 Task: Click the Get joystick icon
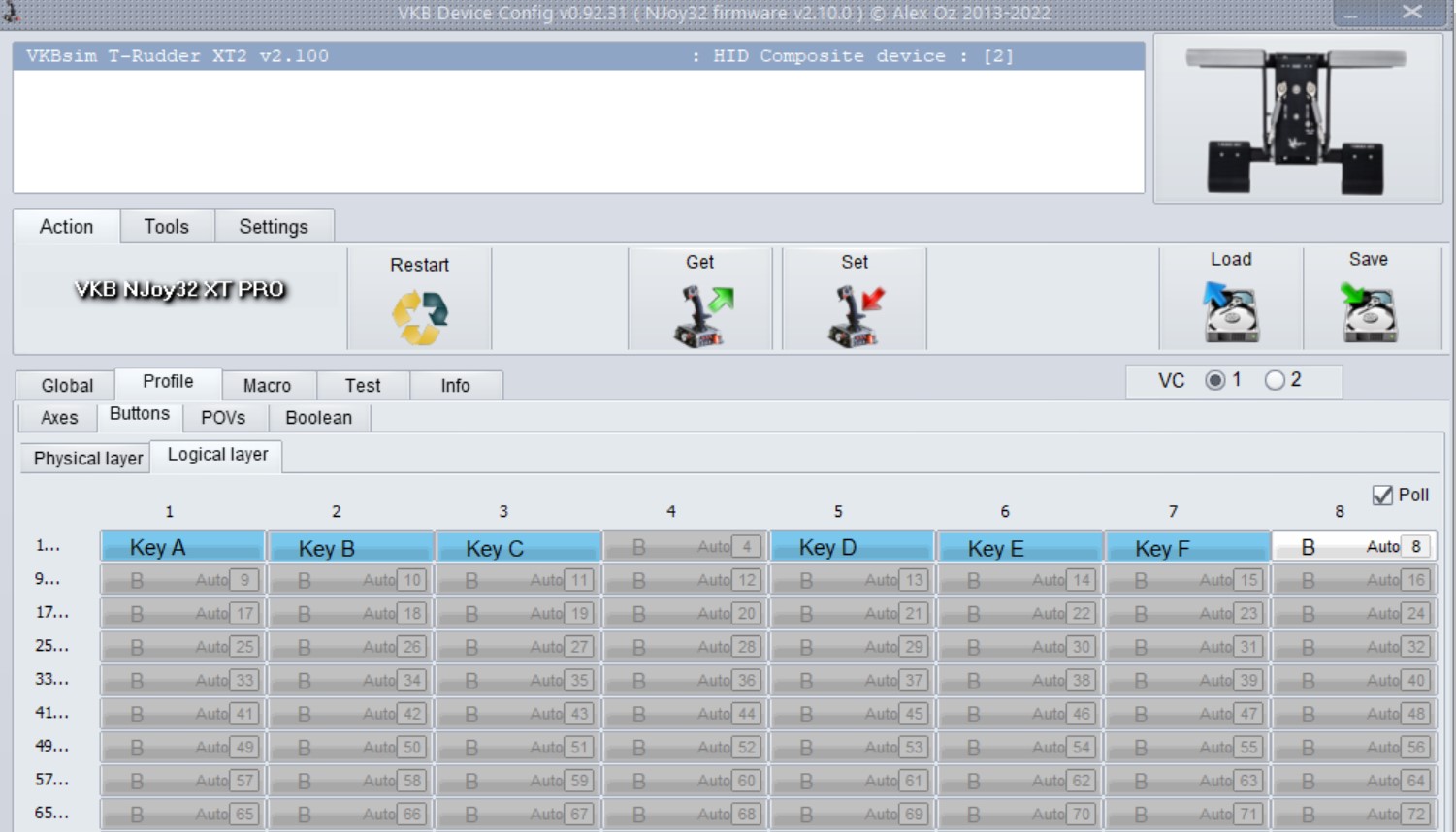[702, 315]
